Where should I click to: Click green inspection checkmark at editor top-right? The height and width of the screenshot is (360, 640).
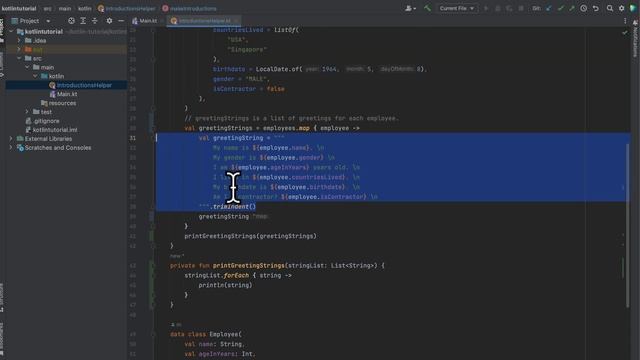point(624,32)
